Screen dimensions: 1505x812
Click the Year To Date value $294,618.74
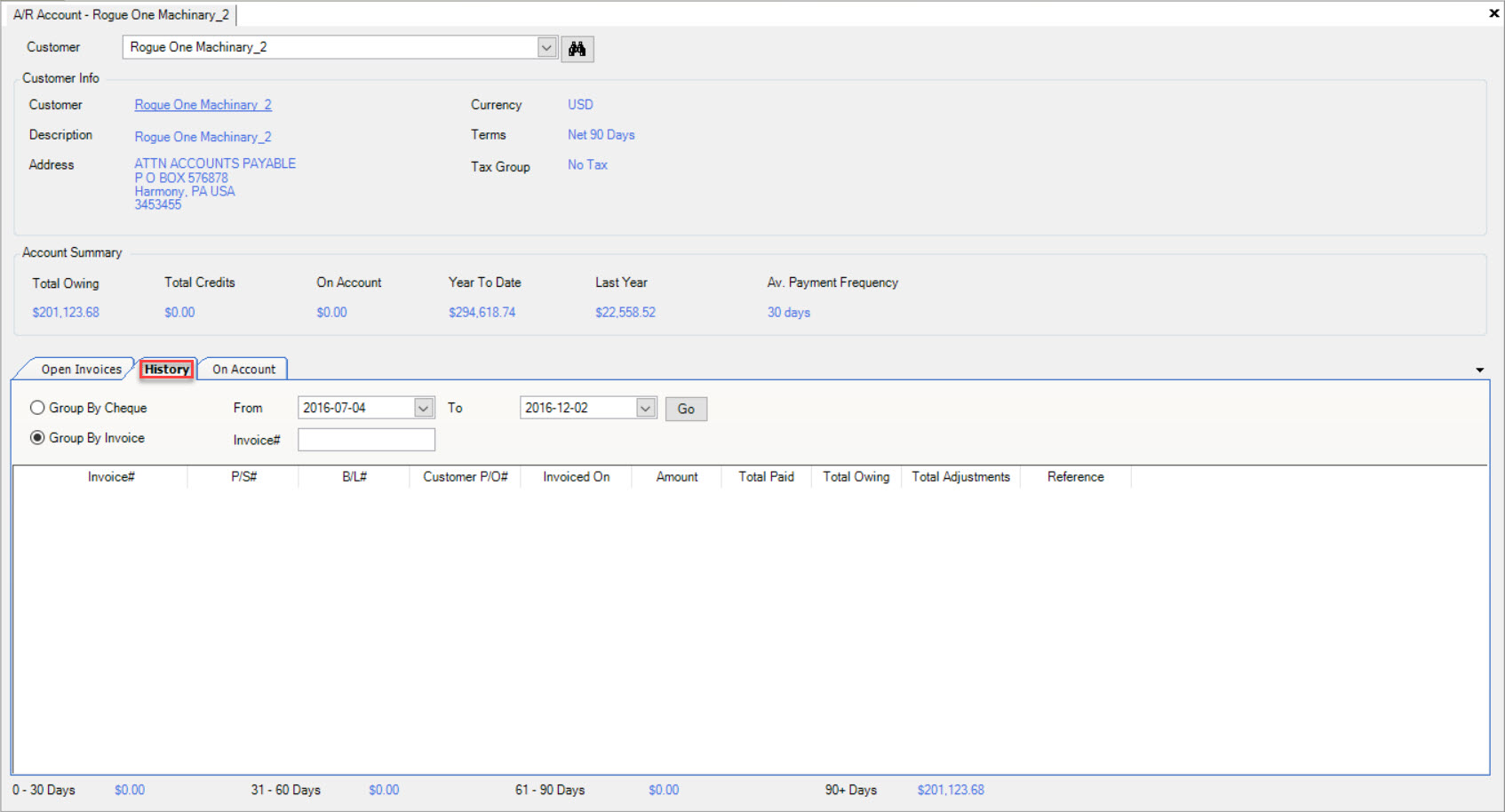coord(482,313)
